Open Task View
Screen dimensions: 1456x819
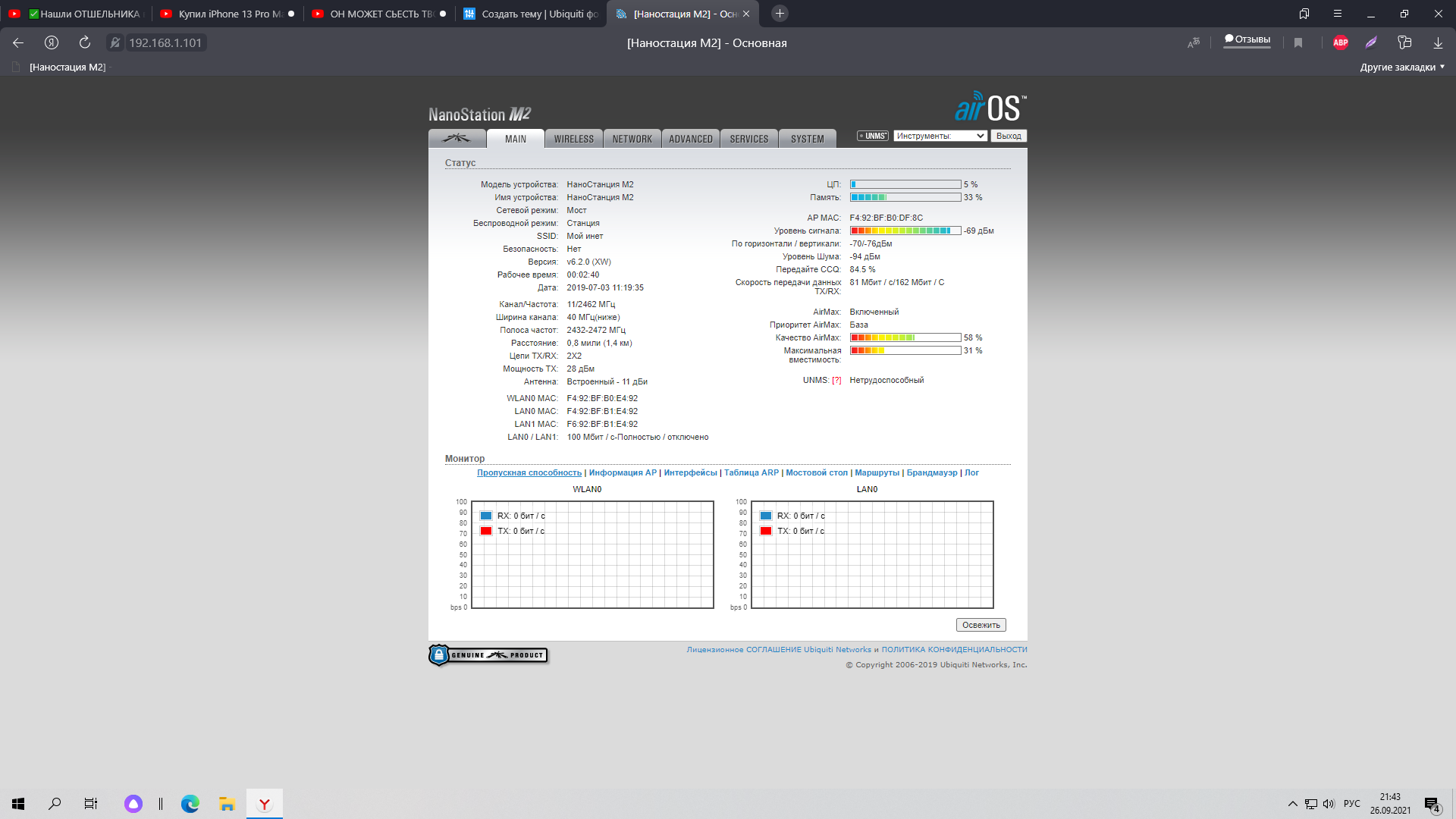coord(91,804)
